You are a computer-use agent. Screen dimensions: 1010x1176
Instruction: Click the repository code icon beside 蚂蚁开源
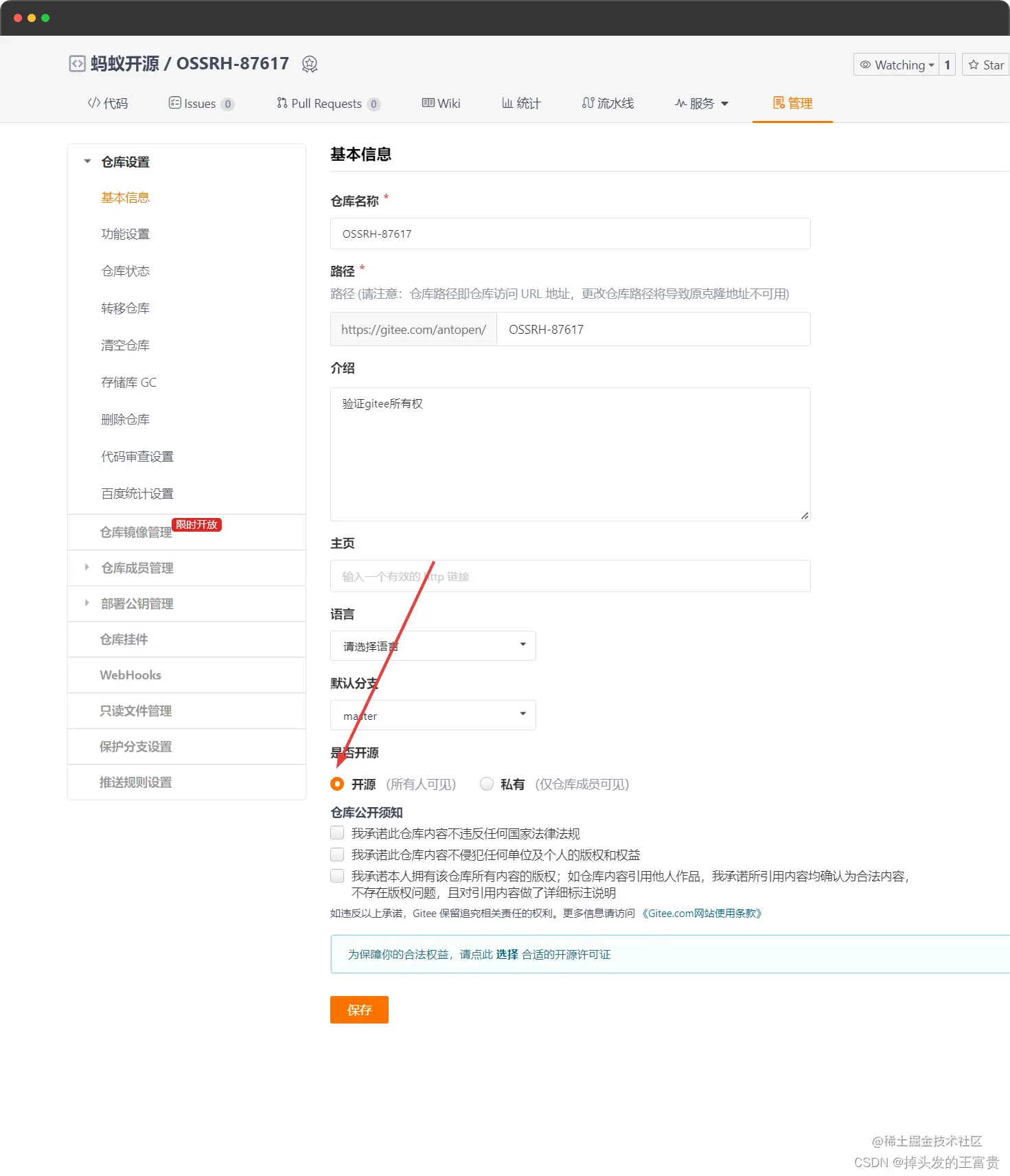77,64
